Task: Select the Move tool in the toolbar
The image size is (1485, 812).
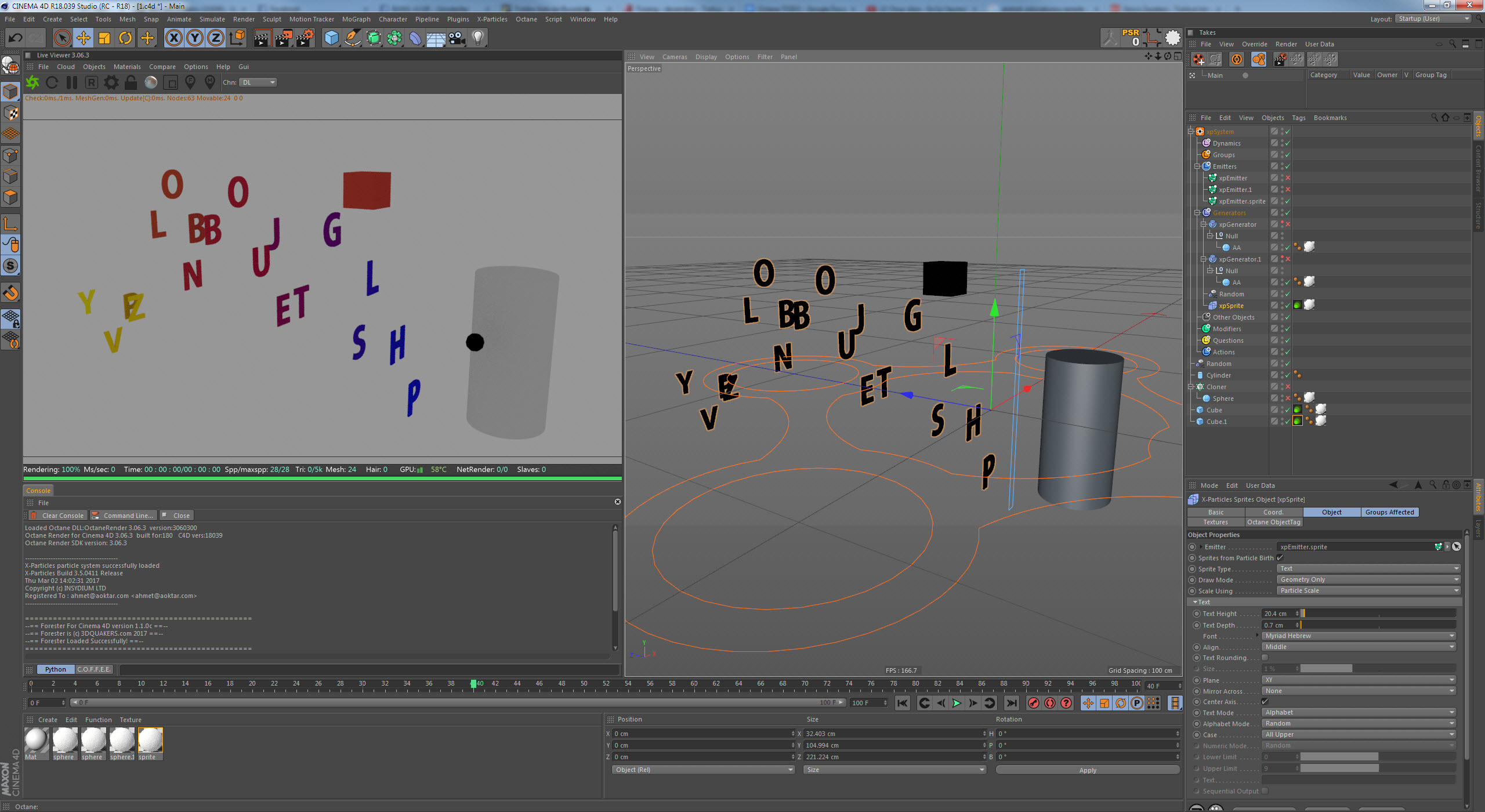Action: pyautogui.click(x=83, y=38)
